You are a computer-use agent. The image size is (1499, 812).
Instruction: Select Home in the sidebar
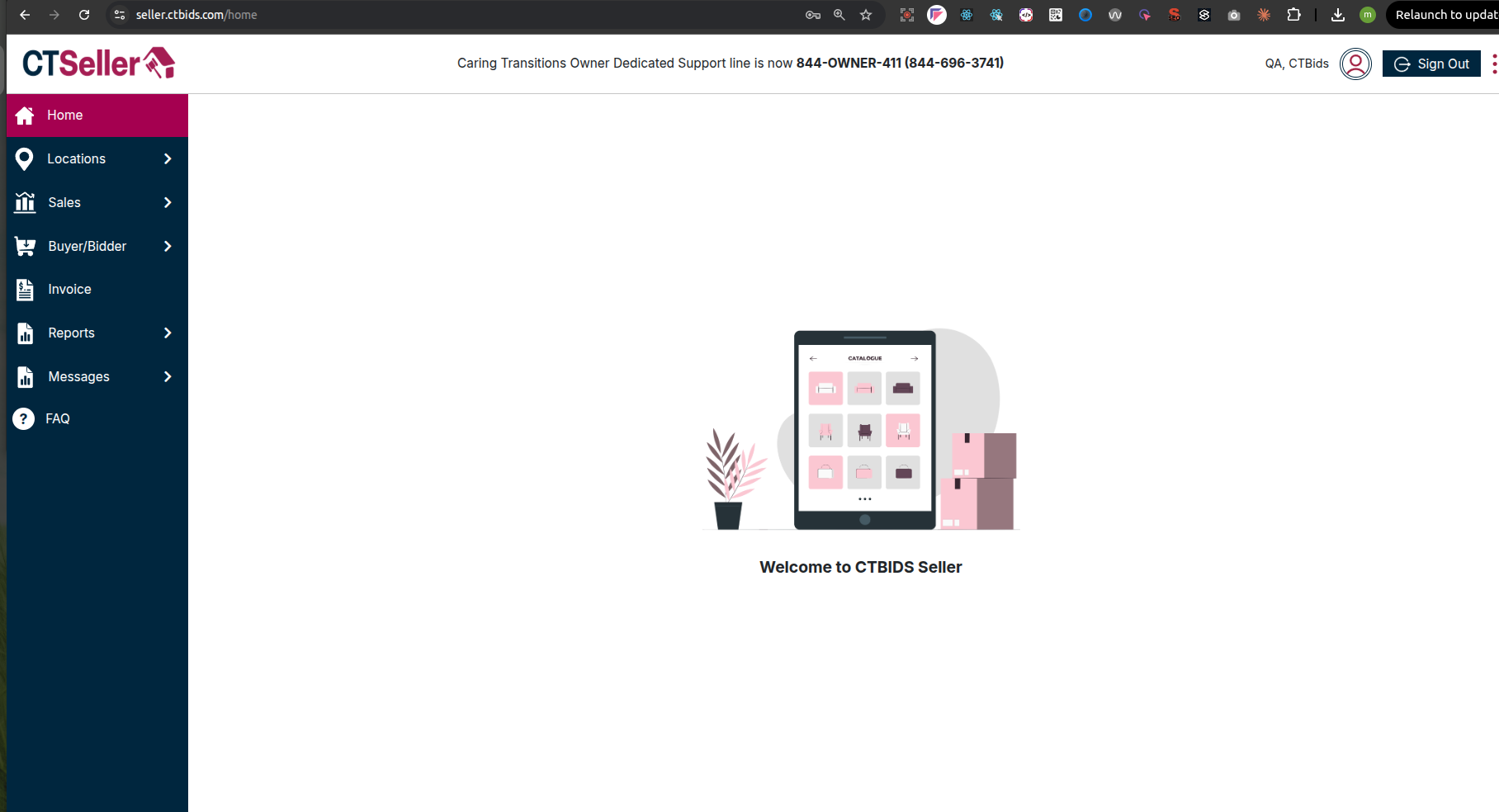(x=65, y=116)
